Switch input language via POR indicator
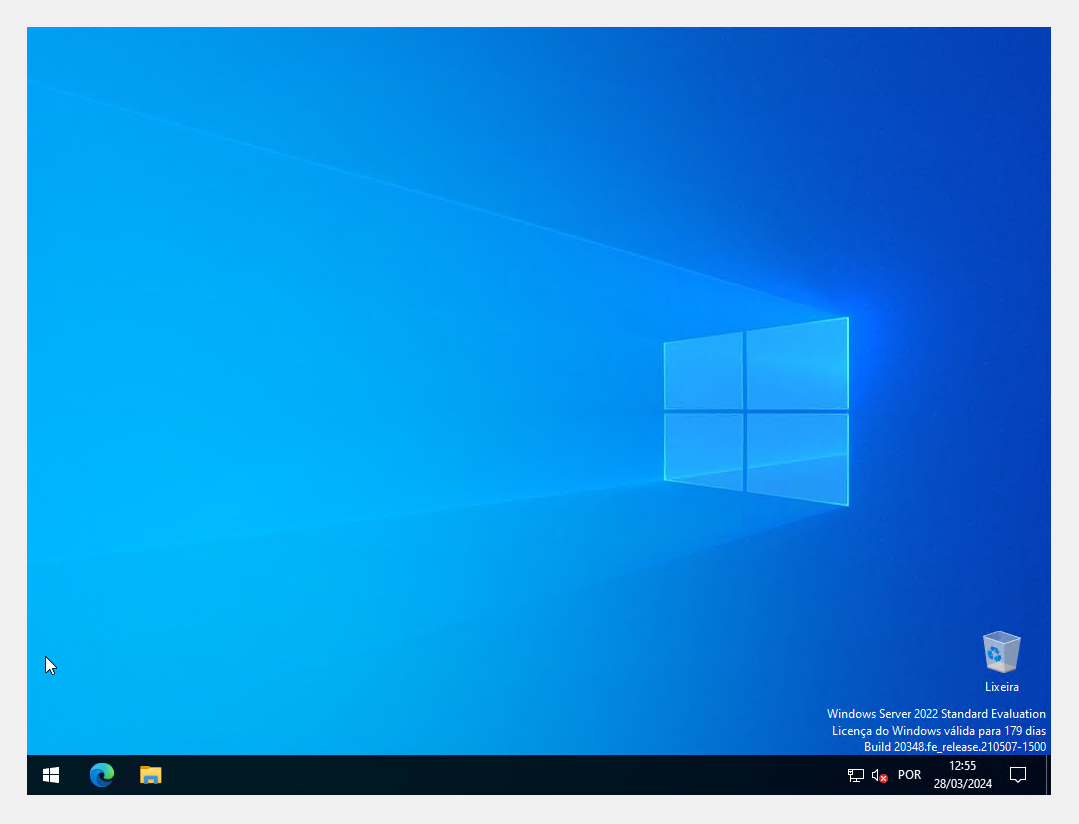The image size is (1079, 824). click(909, 775)
